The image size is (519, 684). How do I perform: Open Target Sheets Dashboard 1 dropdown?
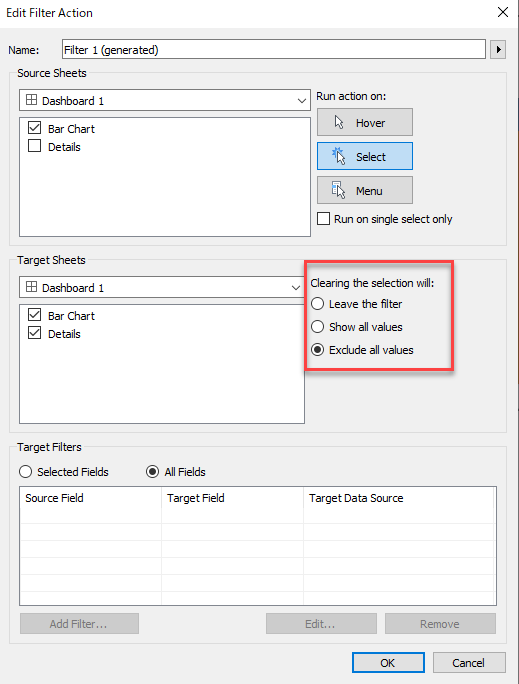pyautogui.click(x=162, y=287)
